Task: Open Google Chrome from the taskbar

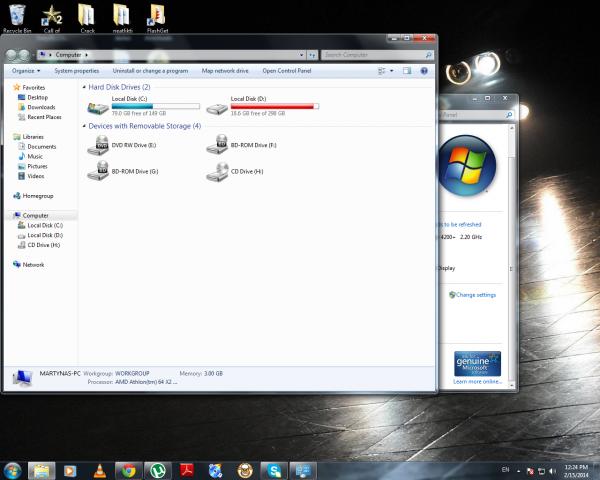Action: pos(127,470)
